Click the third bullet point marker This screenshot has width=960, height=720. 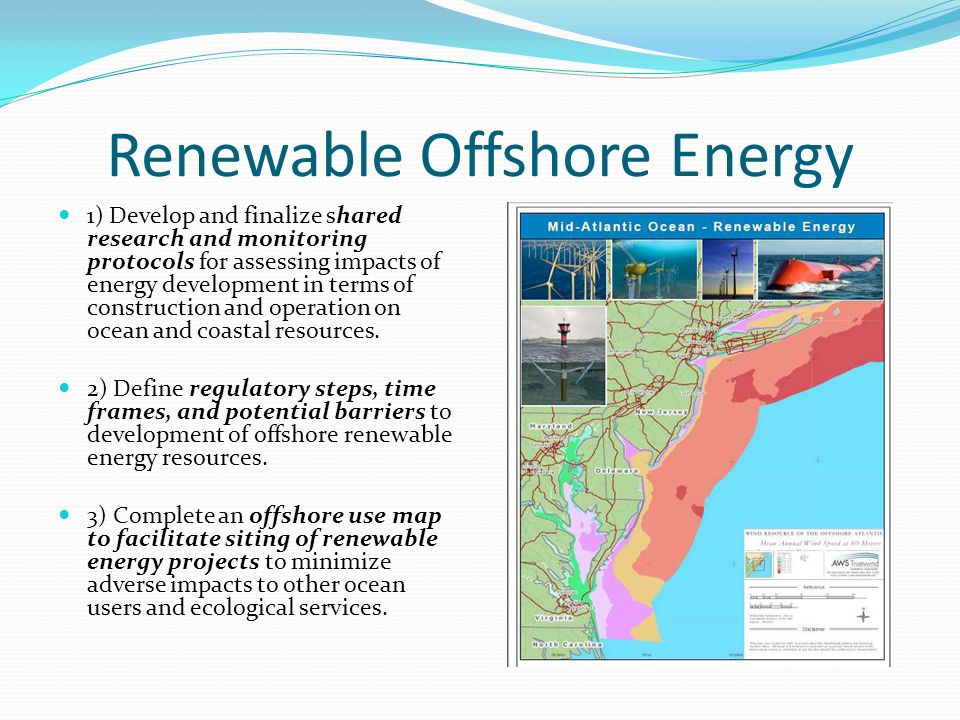pos(65,515)
